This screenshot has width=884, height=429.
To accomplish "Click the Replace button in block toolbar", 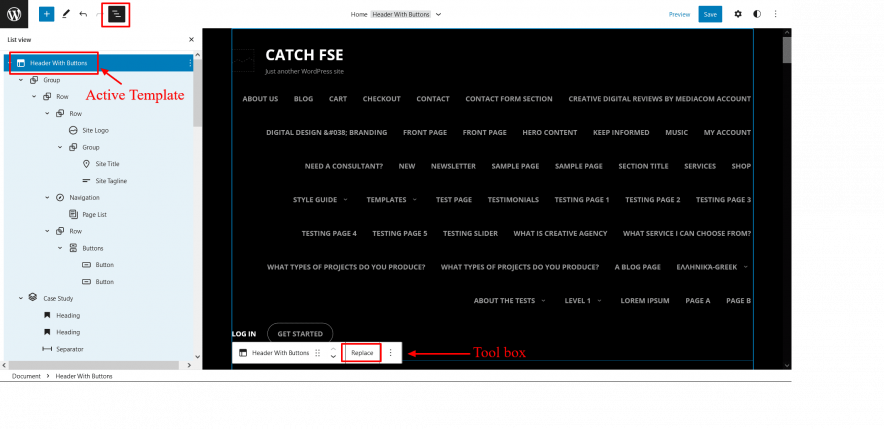I will point(362,353).
